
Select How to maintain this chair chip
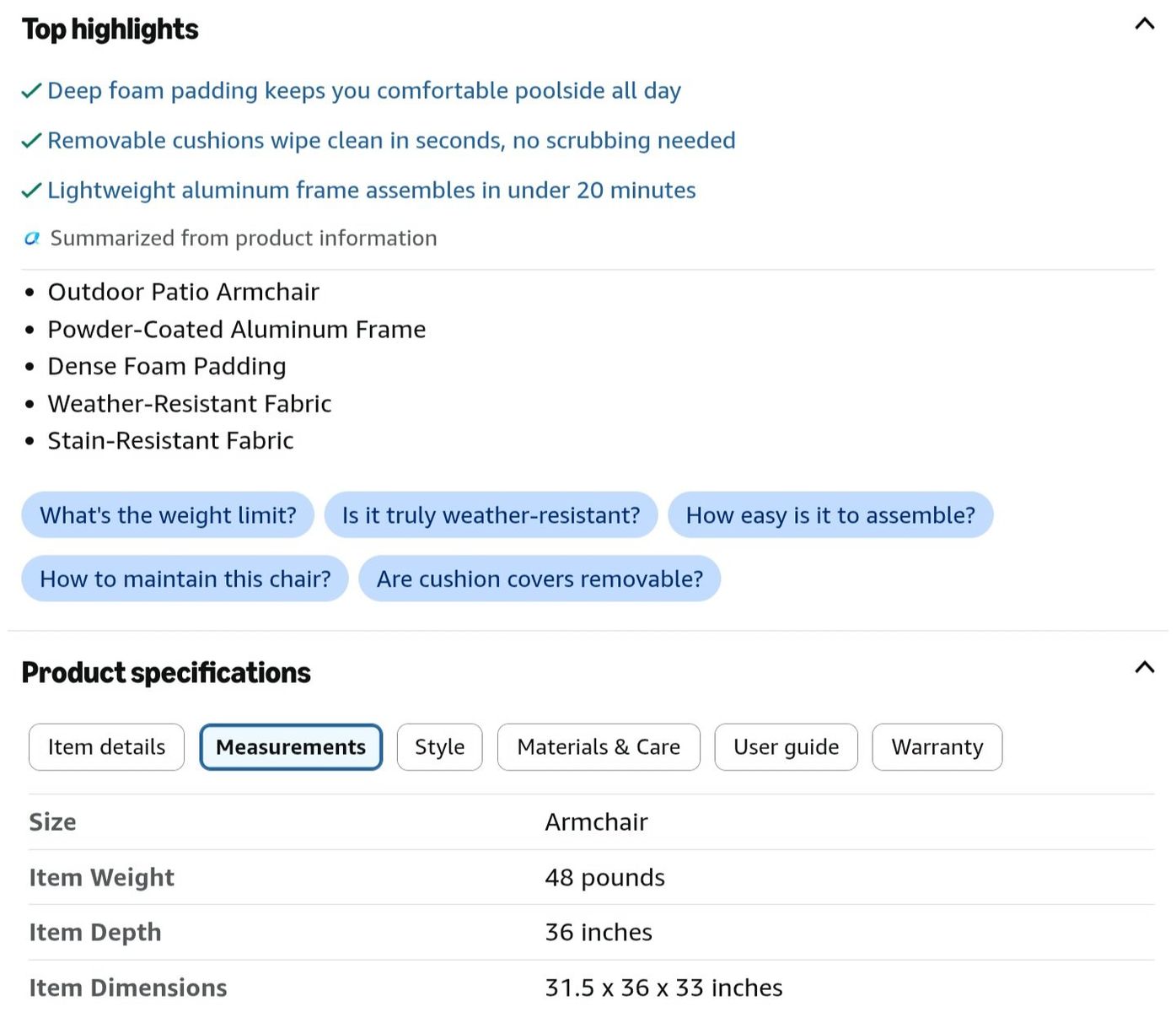pos(185,579)
